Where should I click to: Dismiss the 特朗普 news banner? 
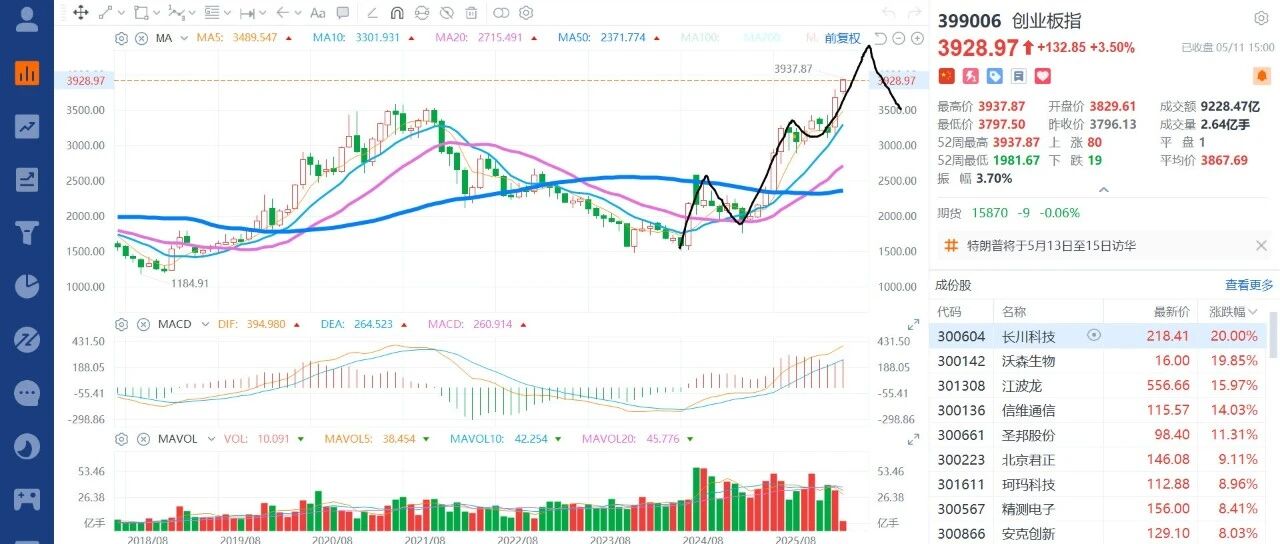click(1261, 245)
